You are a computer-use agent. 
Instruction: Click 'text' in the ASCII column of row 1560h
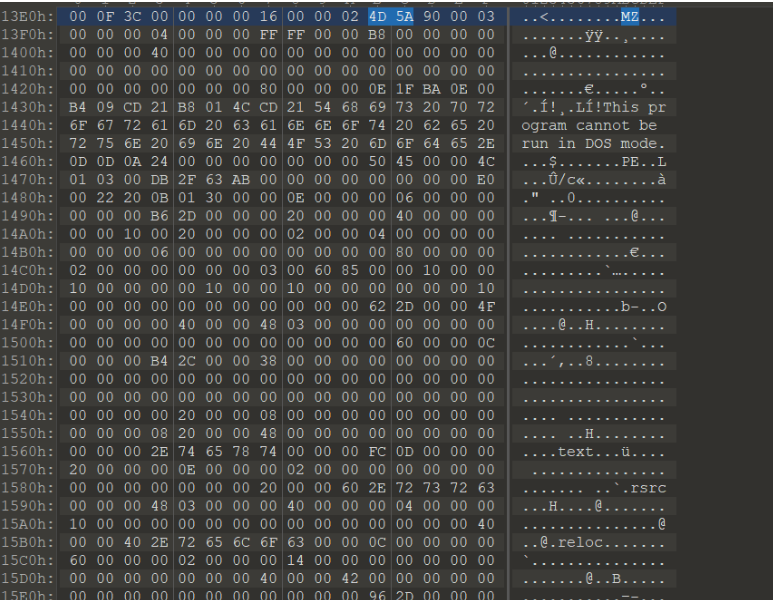coord(575,452)
